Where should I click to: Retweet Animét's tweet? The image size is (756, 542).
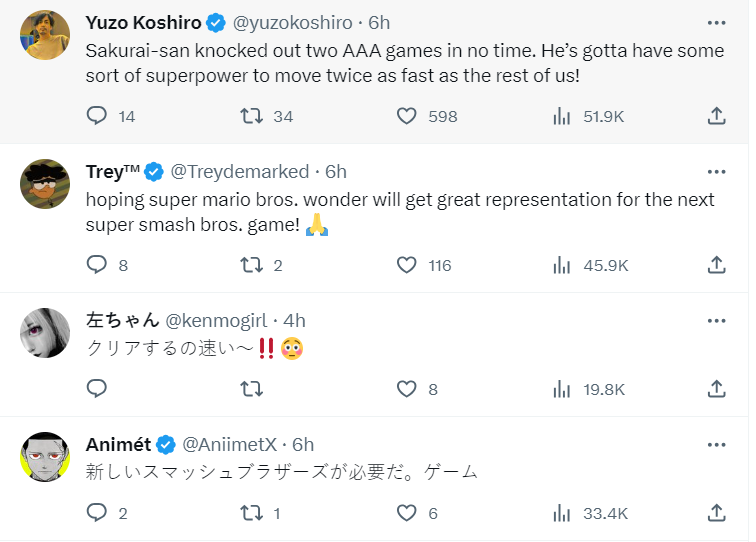click(x=252, y=513)
